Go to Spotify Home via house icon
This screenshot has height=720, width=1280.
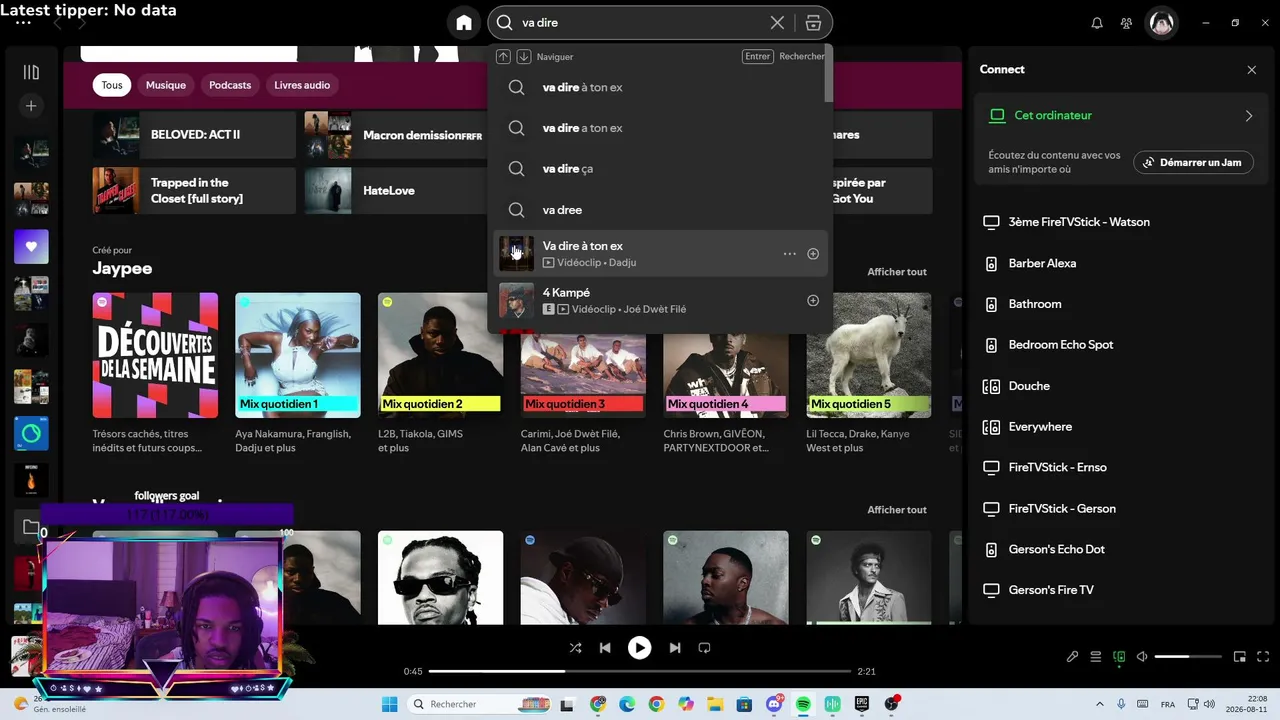pos(464,23)
